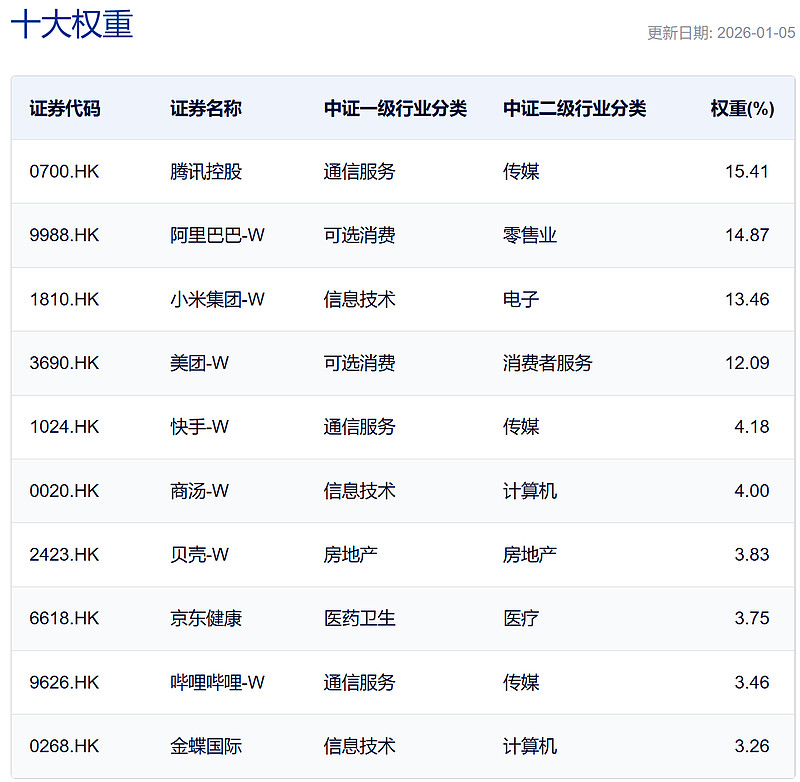The image size is (800, 782).
Task: Click the 证券代码 column header
Action: point(65,108)
